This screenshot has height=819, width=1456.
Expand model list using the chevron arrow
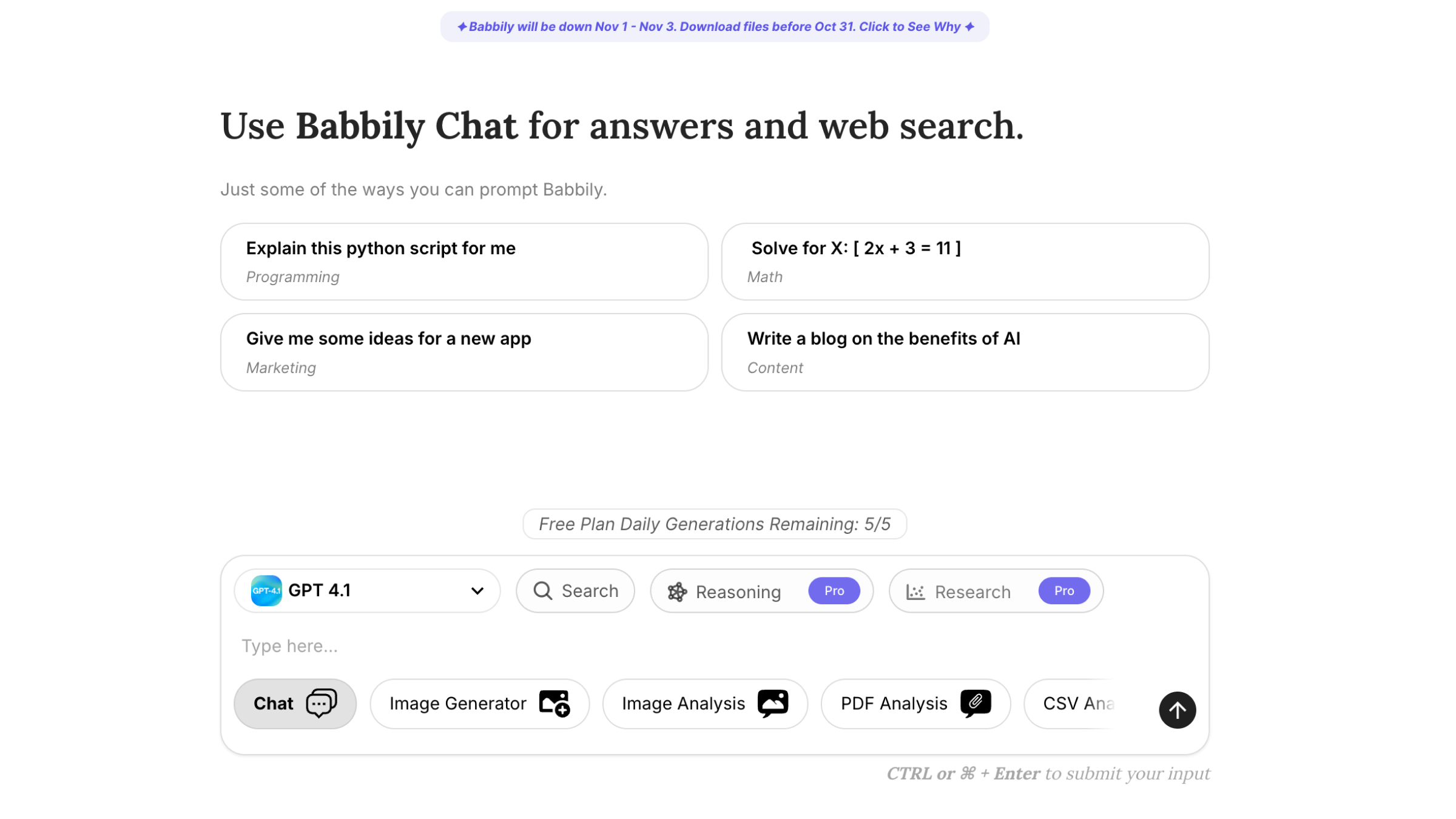tap(477, 591)
